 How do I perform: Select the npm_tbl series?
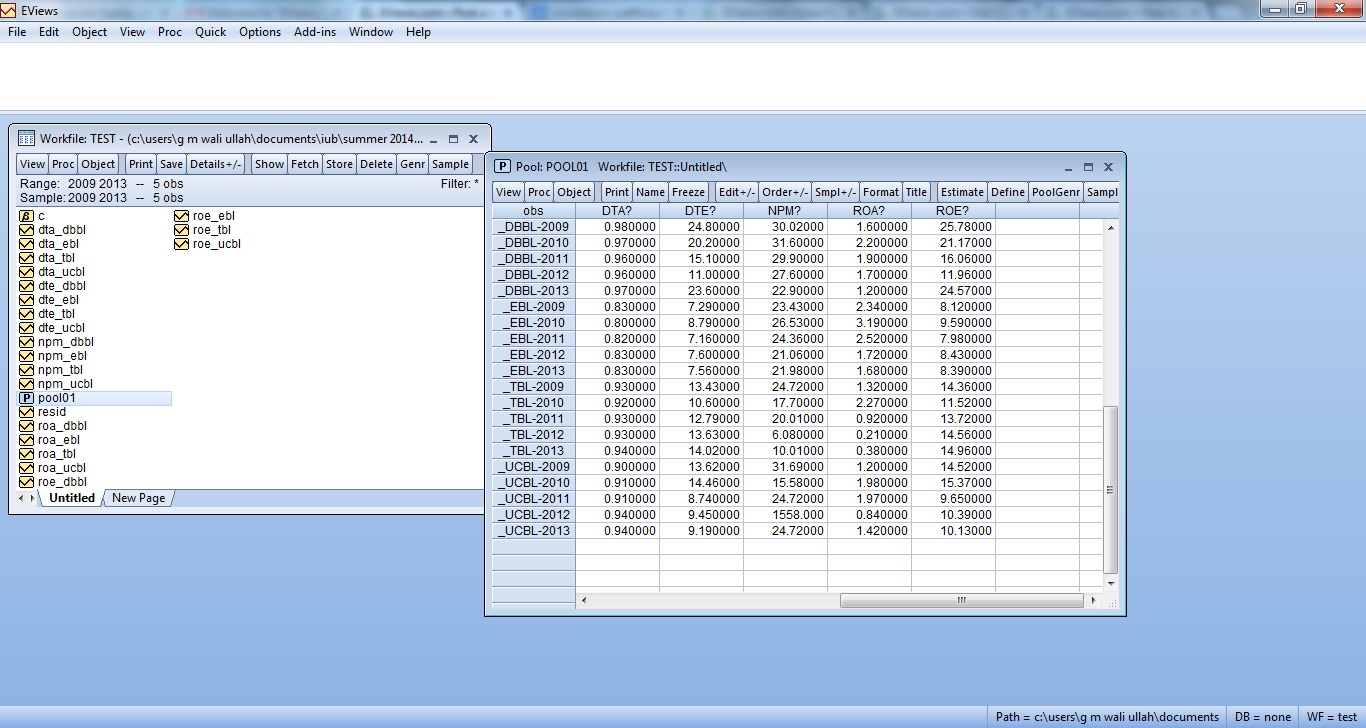click(x=60, y=370)
